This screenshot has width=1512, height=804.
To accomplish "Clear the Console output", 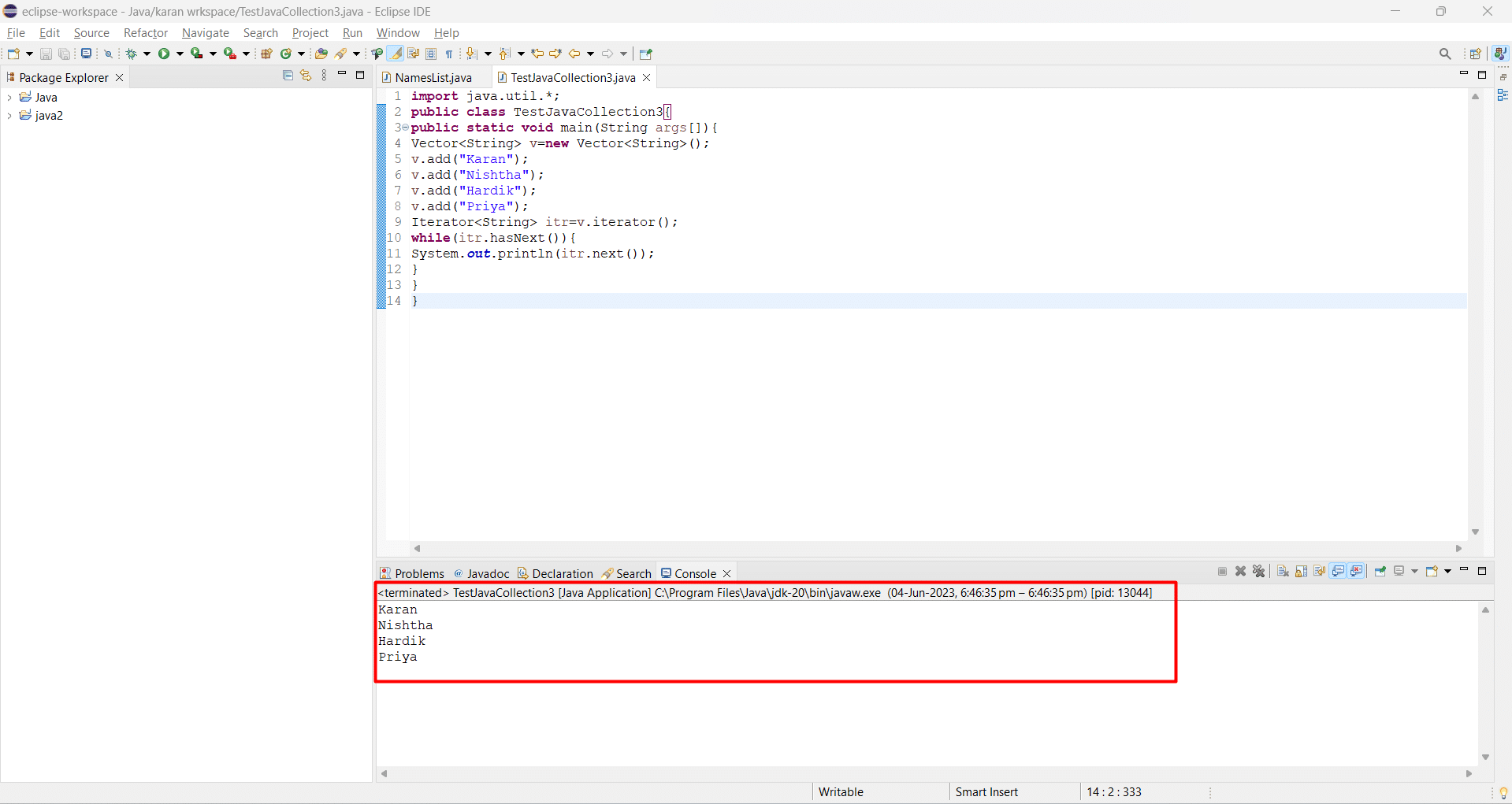I will click(1283, 571).
